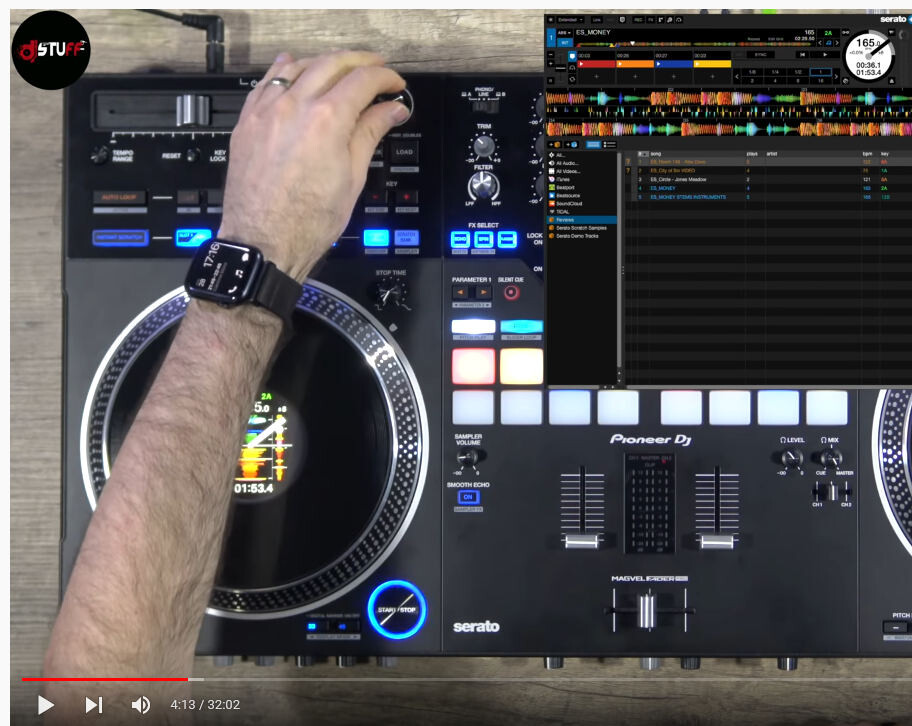
Task: Open the Beatsource streaming library
Action: click(565, 195)
